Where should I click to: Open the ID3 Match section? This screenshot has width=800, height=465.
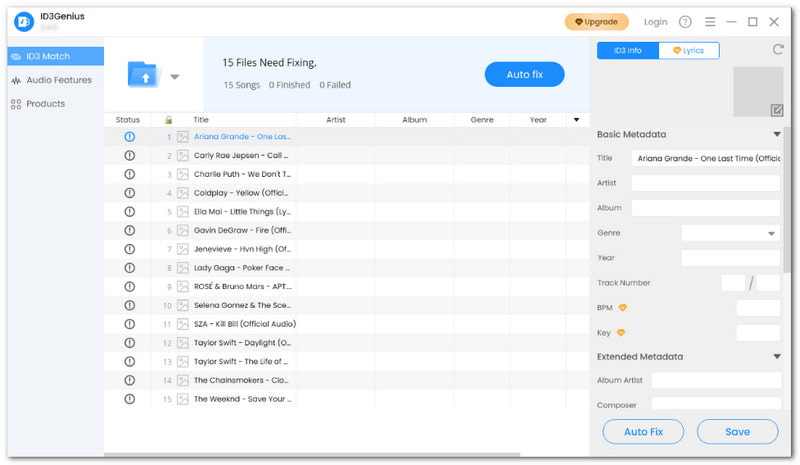click(55, 56)
